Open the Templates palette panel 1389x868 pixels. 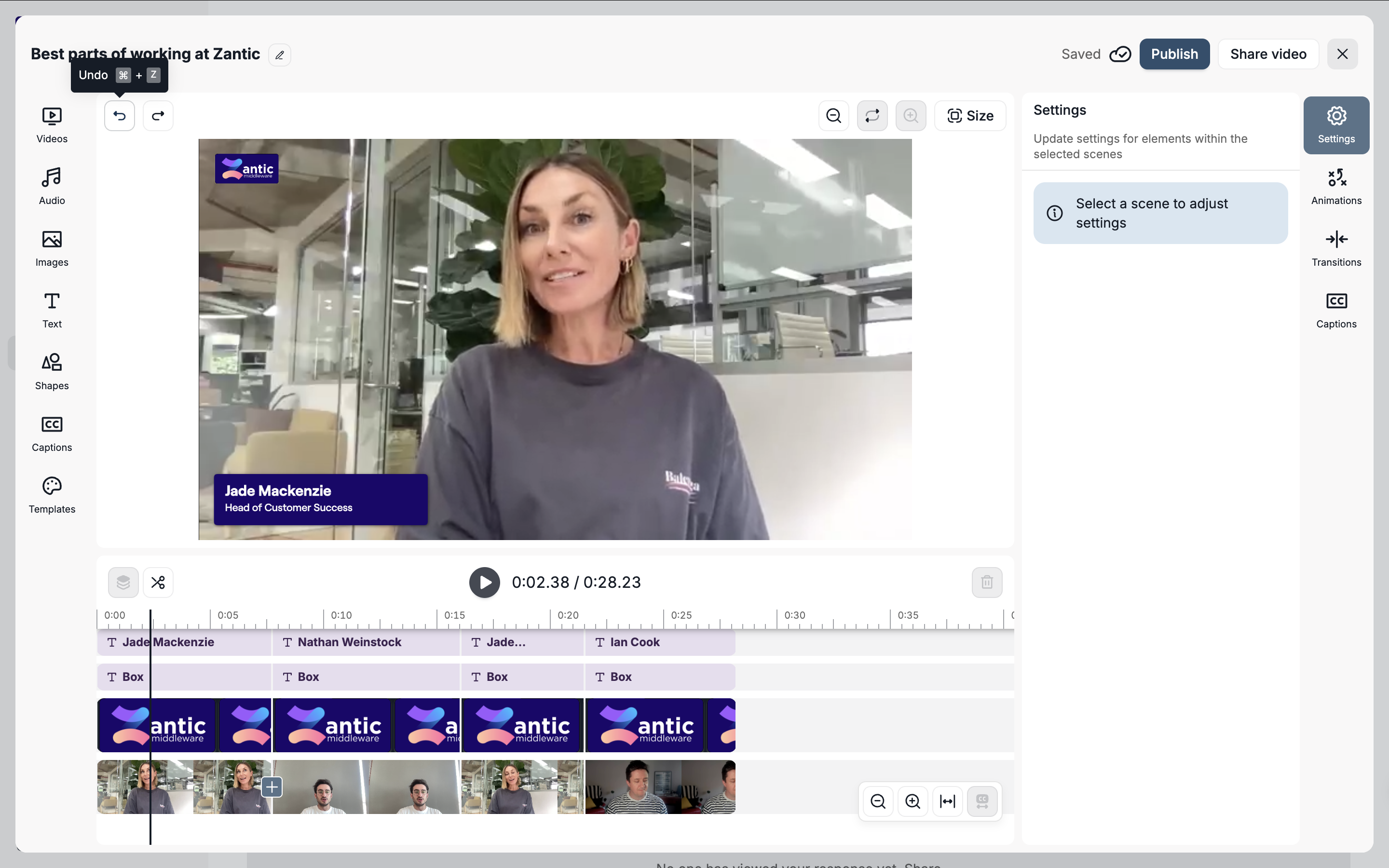tap(52, 495)
